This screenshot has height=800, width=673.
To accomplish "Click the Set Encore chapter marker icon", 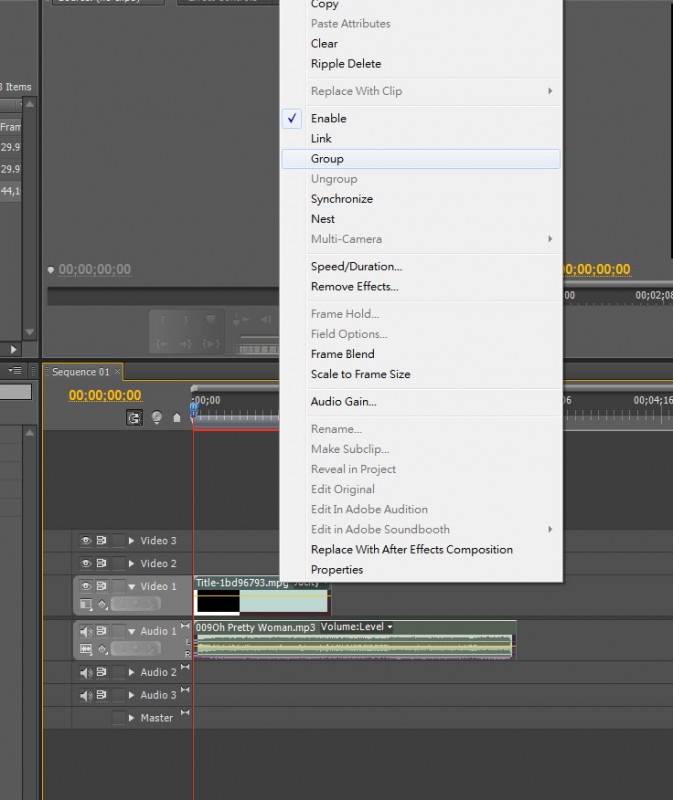I will pos(156,418).
